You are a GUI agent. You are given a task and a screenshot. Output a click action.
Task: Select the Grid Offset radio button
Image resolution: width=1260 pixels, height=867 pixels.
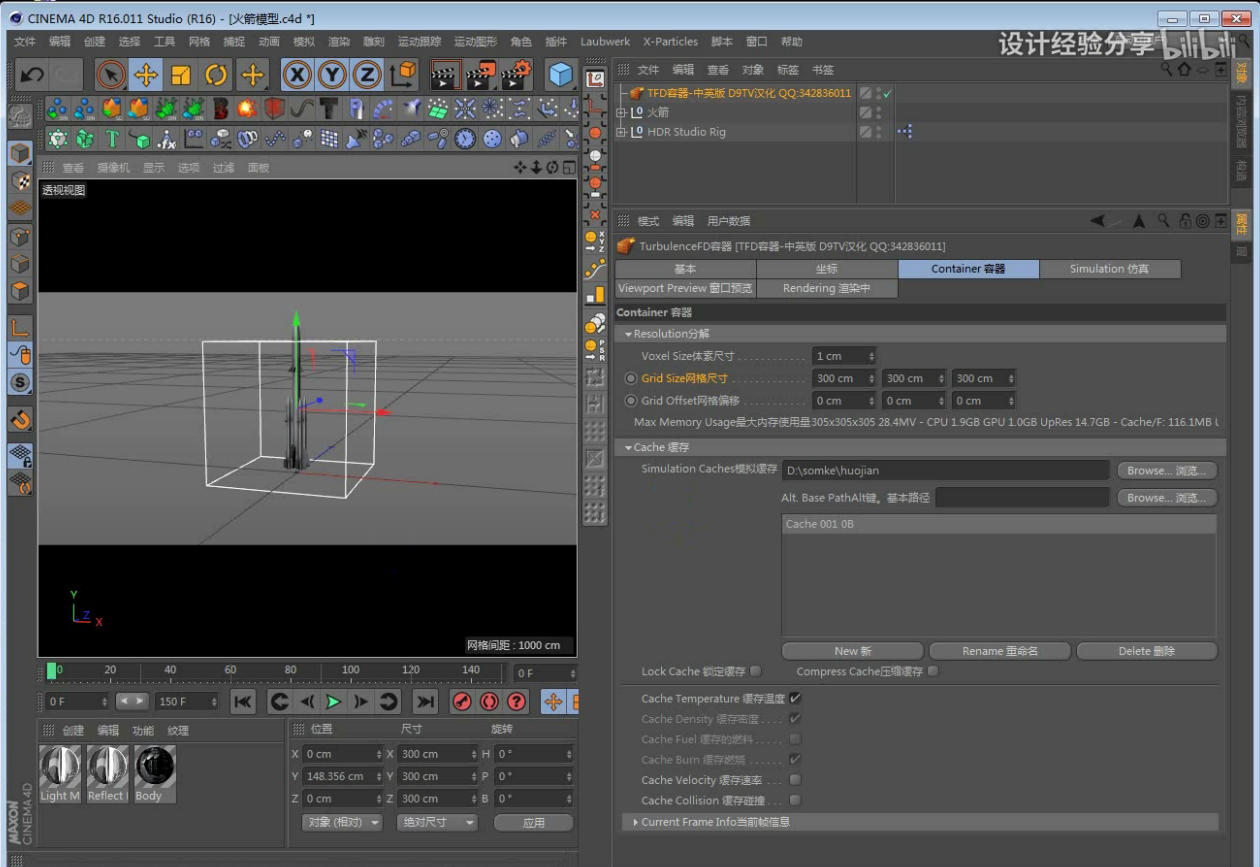(630, 401)
